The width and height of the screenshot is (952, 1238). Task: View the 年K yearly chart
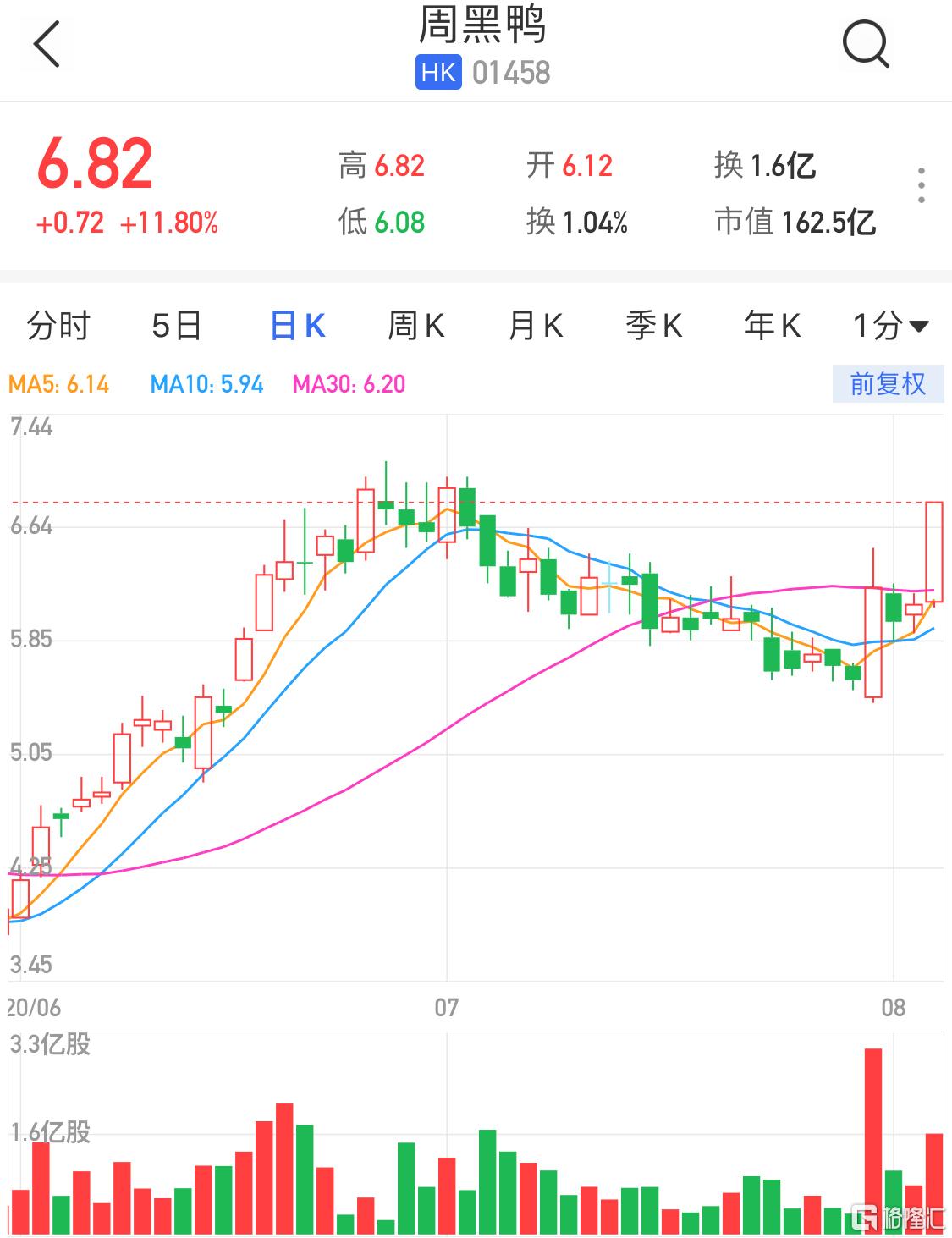[772, 326]
